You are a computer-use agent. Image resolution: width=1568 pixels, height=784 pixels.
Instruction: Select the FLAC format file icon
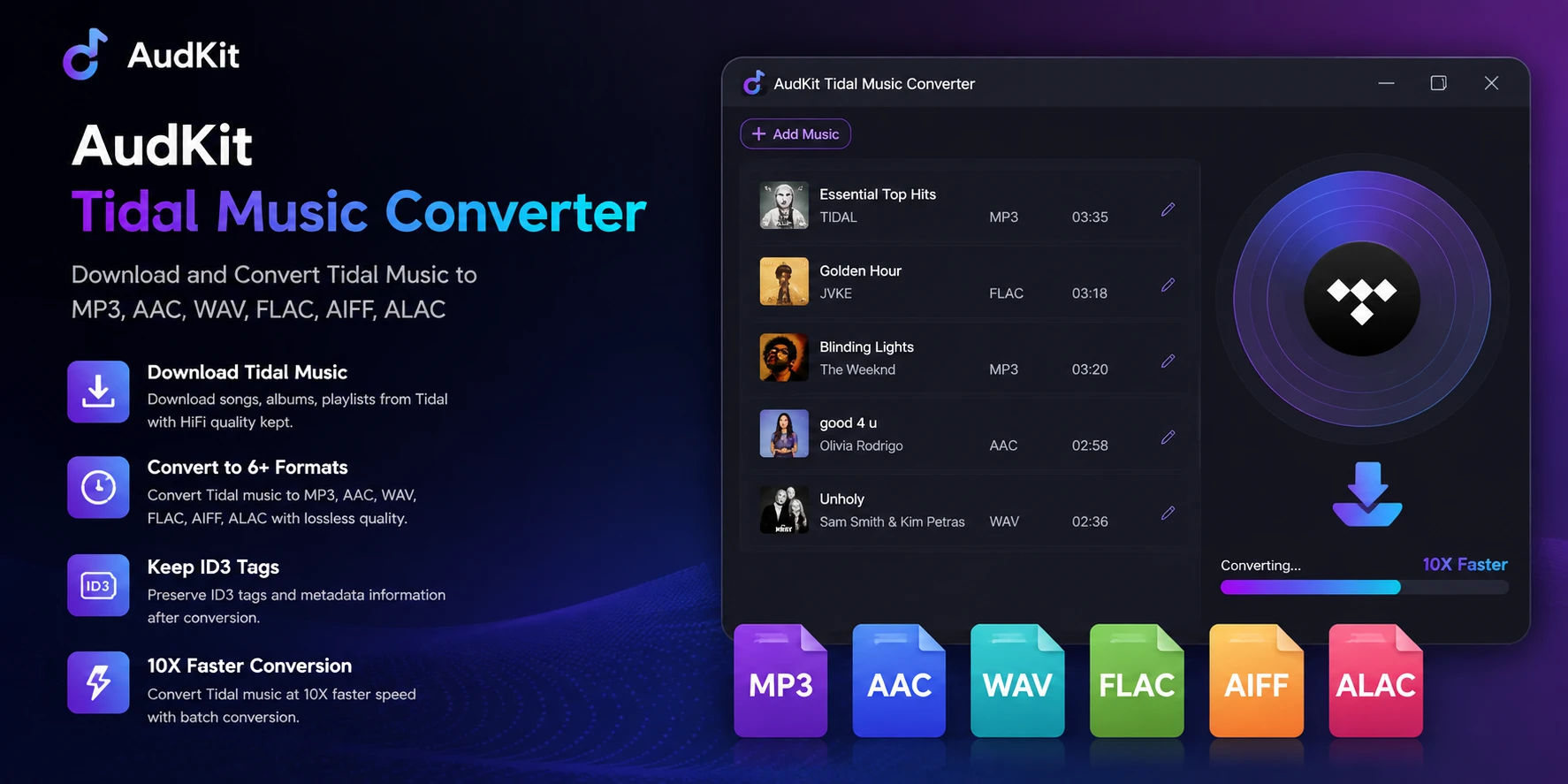pyautogui.click(x=1137, y=681)
